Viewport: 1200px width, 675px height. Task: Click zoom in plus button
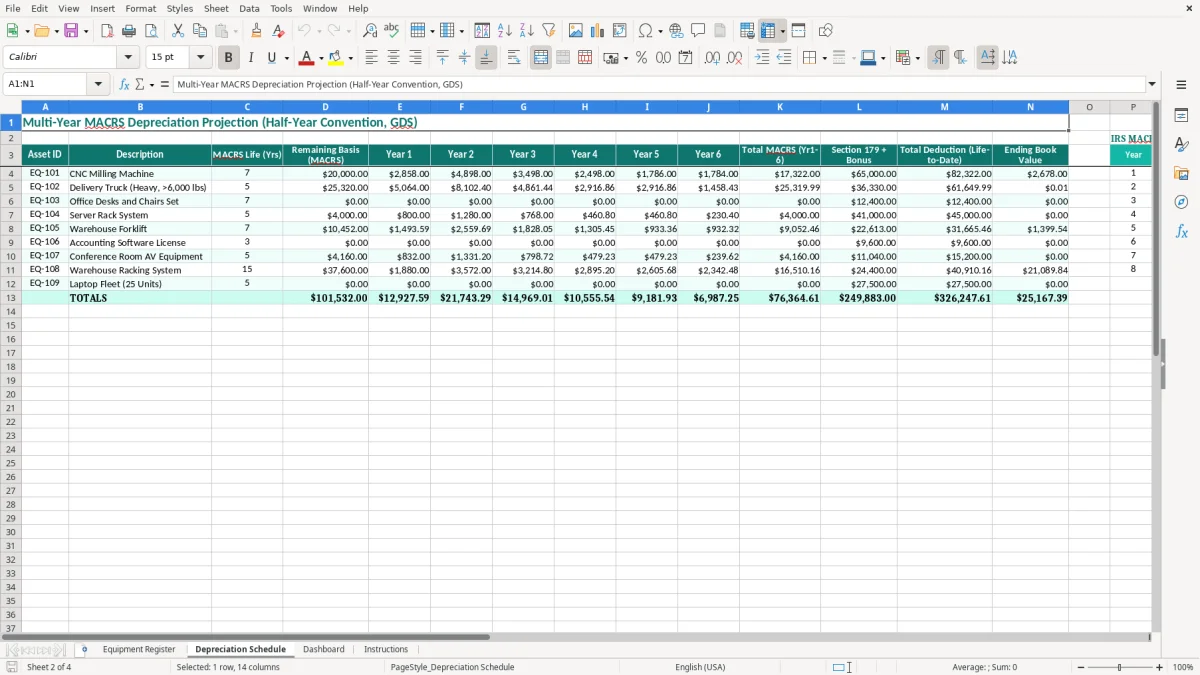[x=1160, y=667]
